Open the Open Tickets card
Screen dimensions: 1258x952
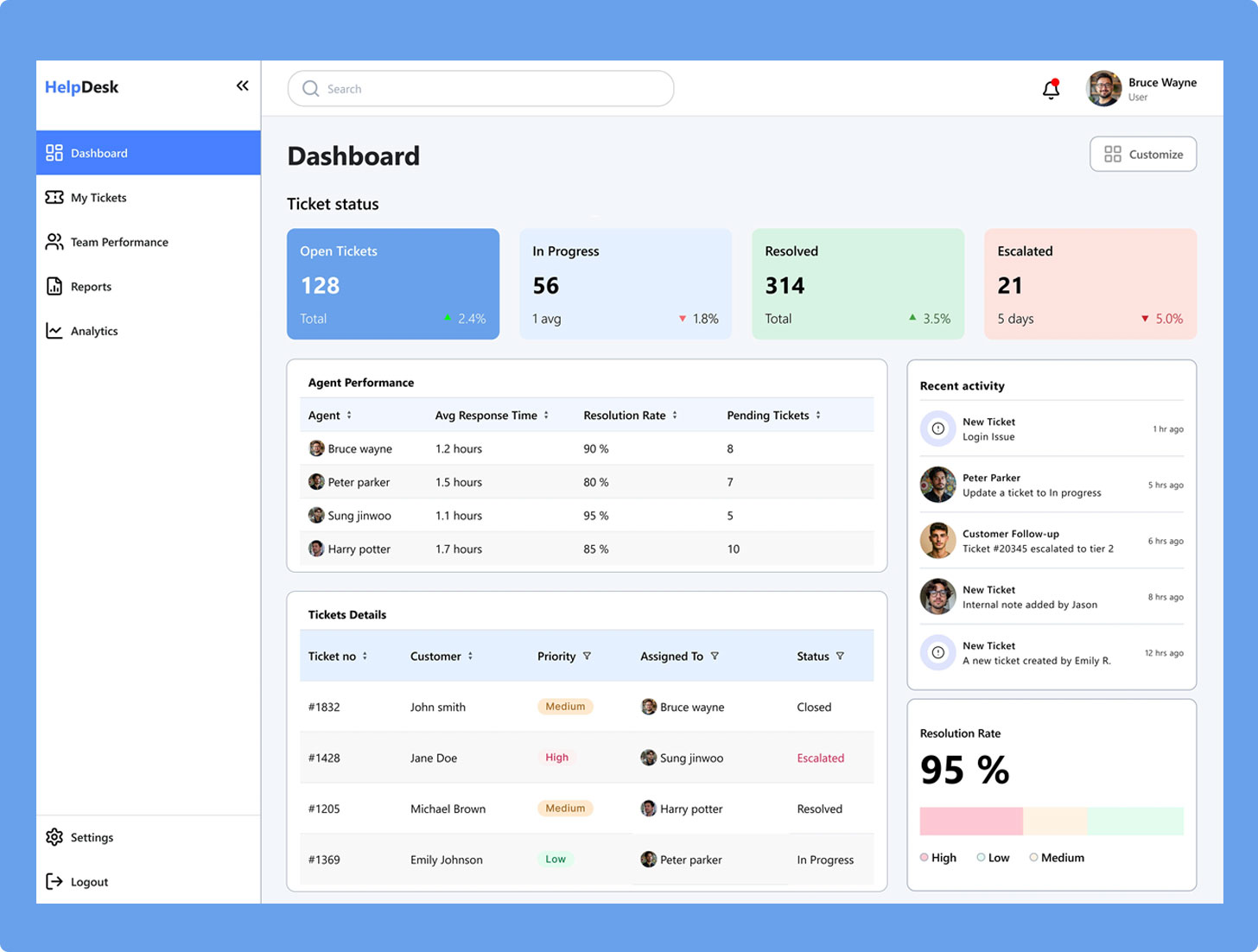pos(393,283)
